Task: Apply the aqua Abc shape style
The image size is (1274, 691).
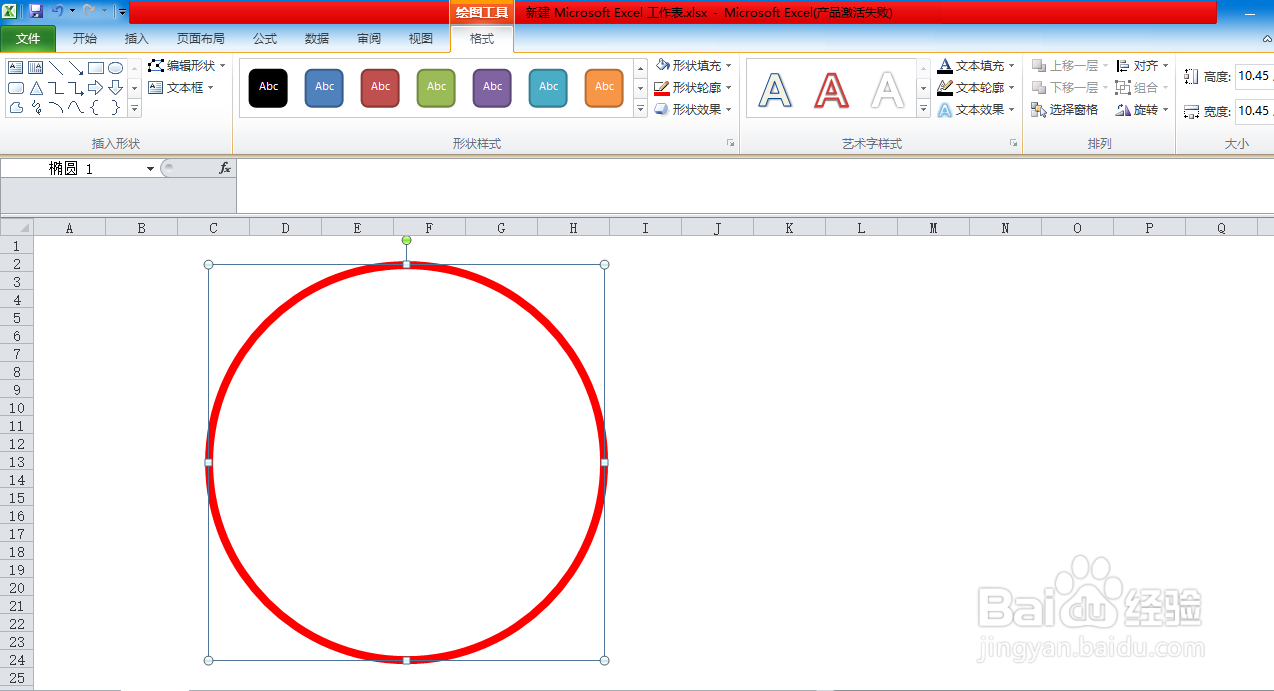Action: [x=549, y=88]
